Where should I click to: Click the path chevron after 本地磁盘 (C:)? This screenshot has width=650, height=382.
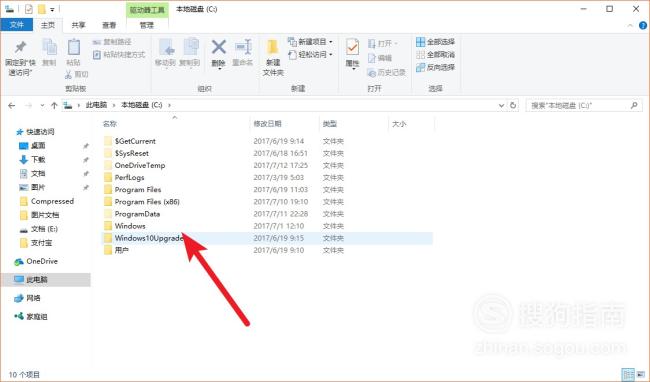(x=169, y=106)
